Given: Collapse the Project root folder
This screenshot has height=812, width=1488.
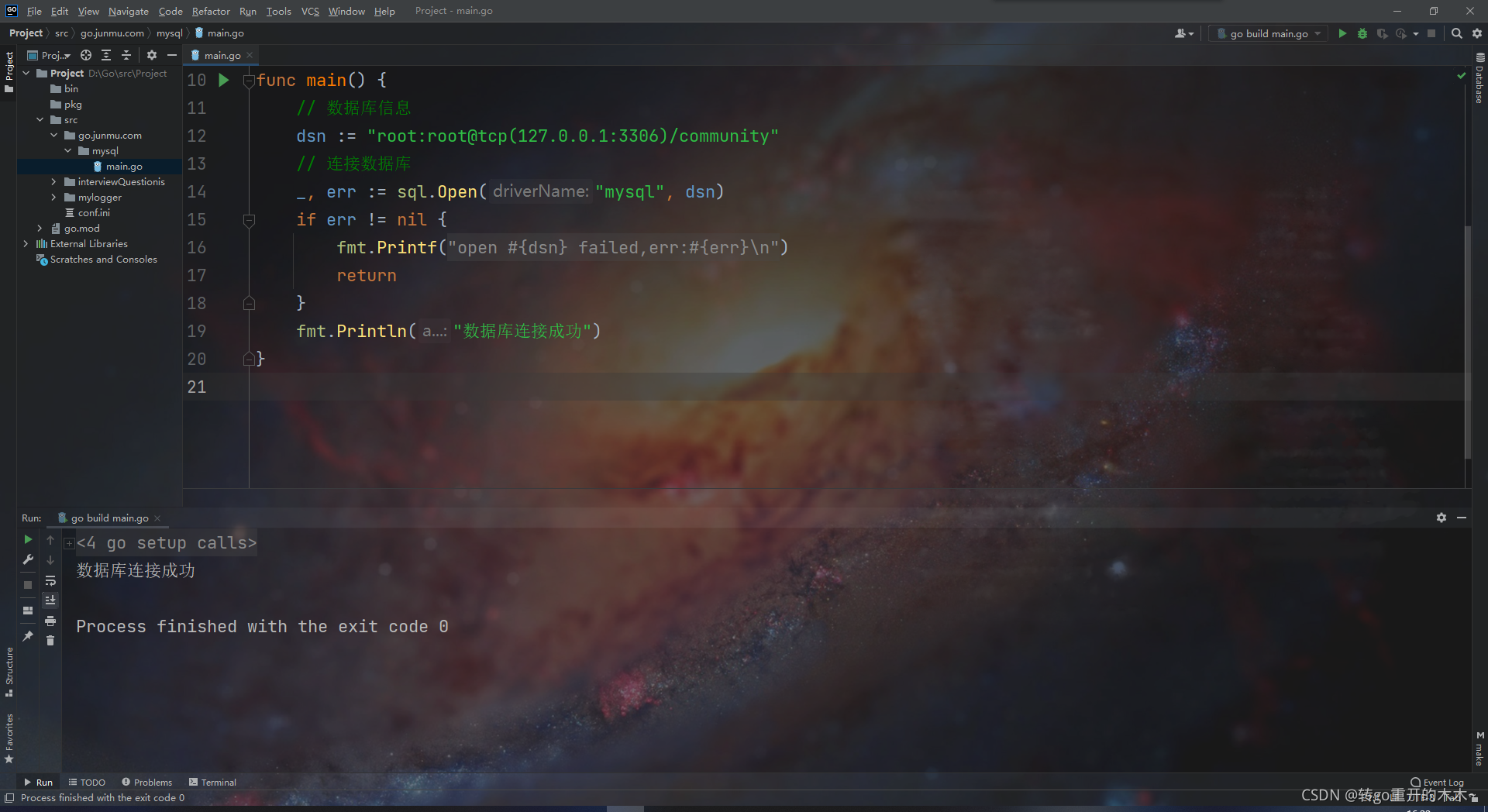Looking at the screenshot, I should coord(26,73).
